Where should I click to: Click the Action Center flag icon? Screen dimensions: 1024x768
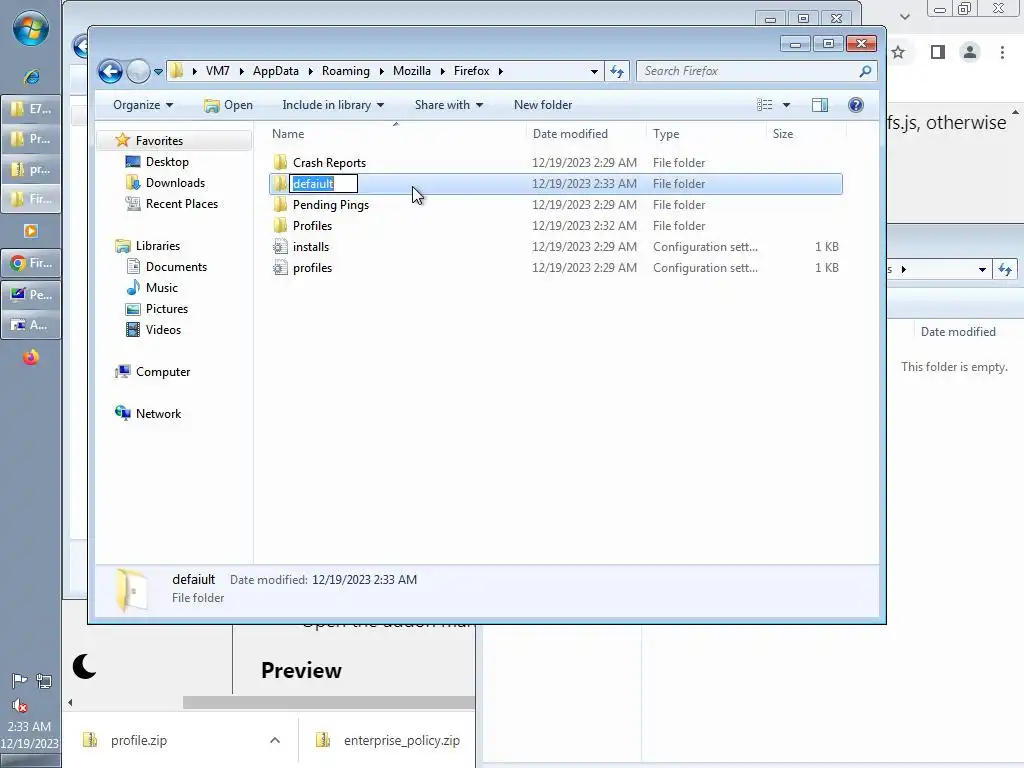pyautogui.click(x=20, y=680)
